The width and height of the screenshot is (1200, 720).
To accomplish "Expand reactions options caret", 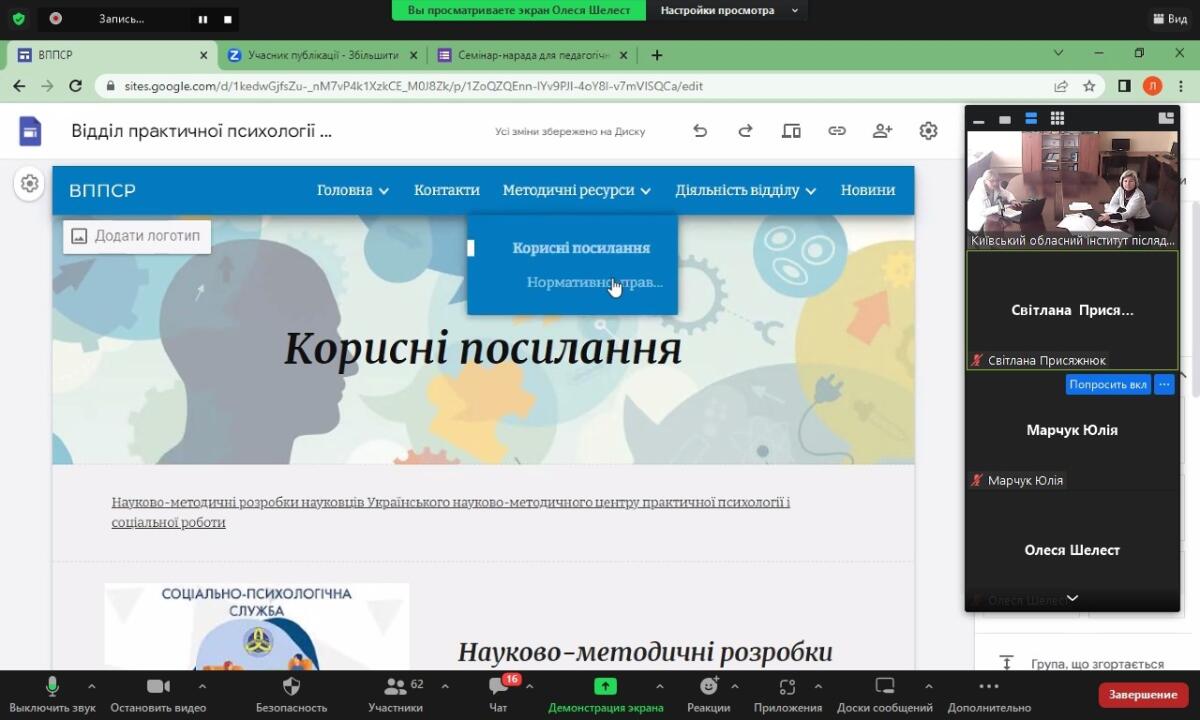I will click(x=735, y=686).
